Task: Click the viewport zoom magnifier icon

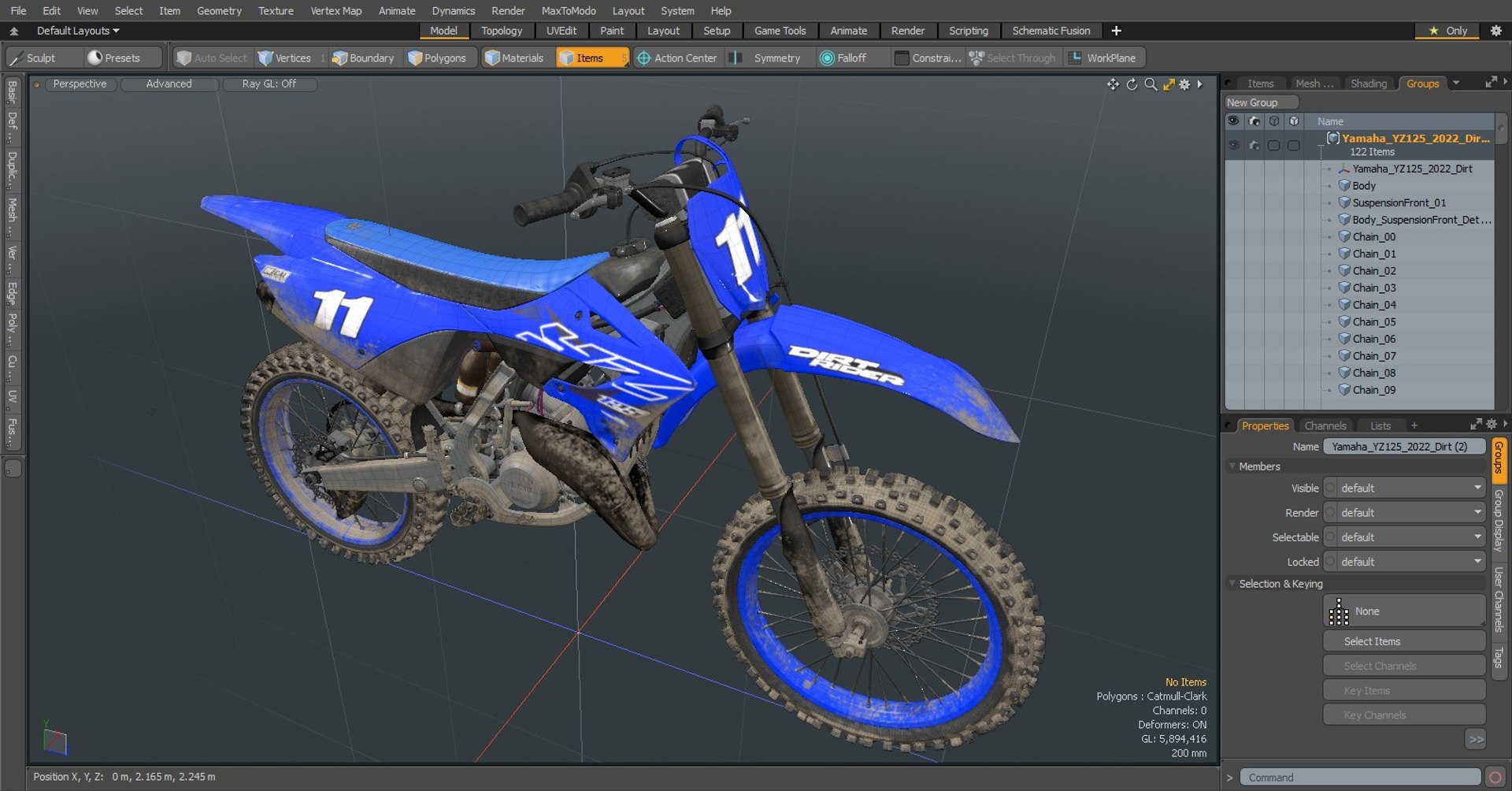Action: (1151, 84)
